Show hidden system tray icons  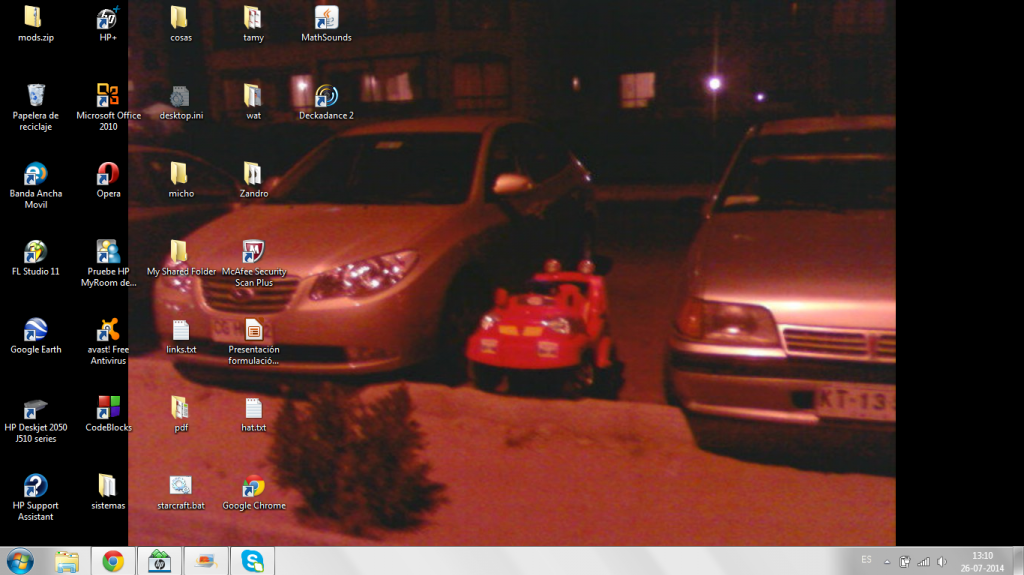887,561
